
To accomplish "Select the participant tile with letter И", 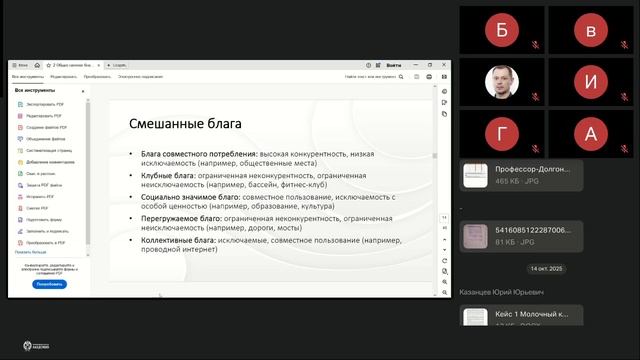I will point(591,82).
